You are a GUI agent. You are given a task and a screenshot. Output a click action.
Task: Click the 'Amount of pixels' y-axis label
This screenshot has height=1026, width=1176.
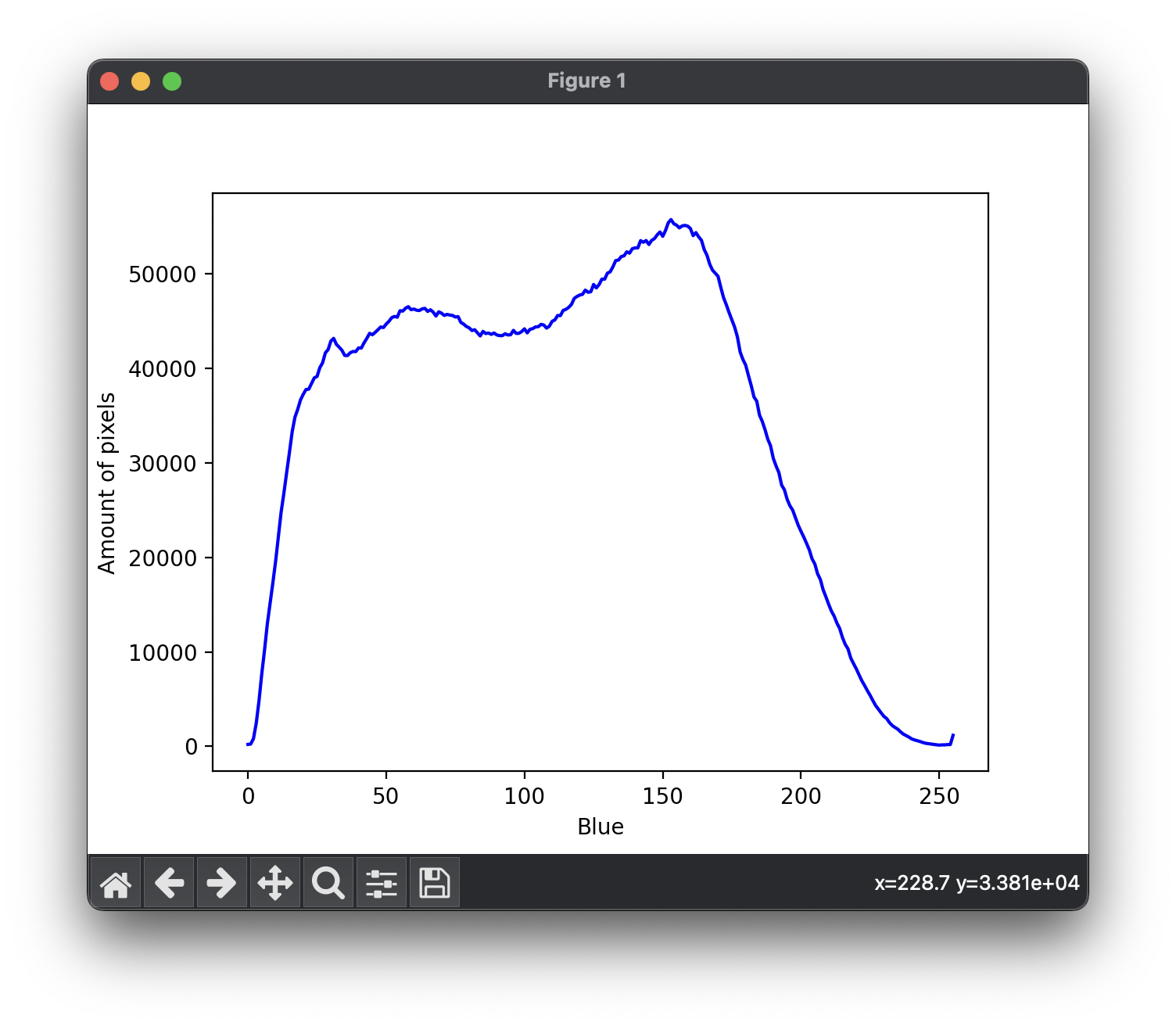click(x=107, y=483)
